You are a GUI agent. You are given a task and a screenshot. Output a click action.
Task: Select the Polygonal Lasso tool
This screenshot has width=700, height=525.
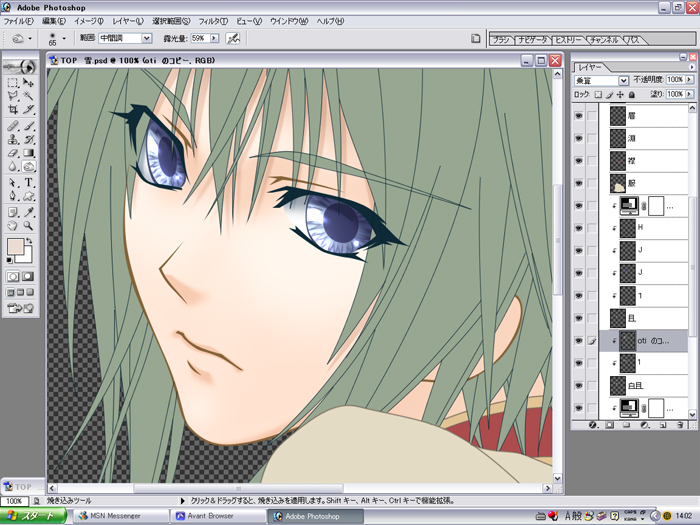tap(13, 96)
